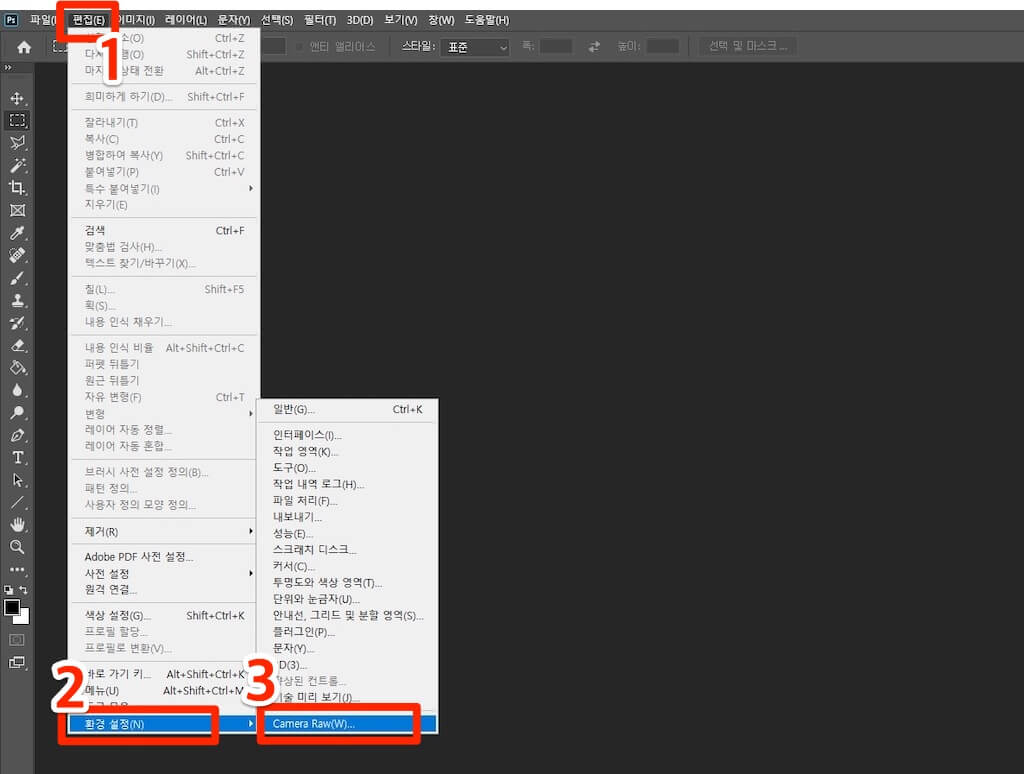Image resolution: width=1024 pixels, height=774 pixels.
Task: Open the 환경 설정(N) submenu
Action: click(163, 724)
